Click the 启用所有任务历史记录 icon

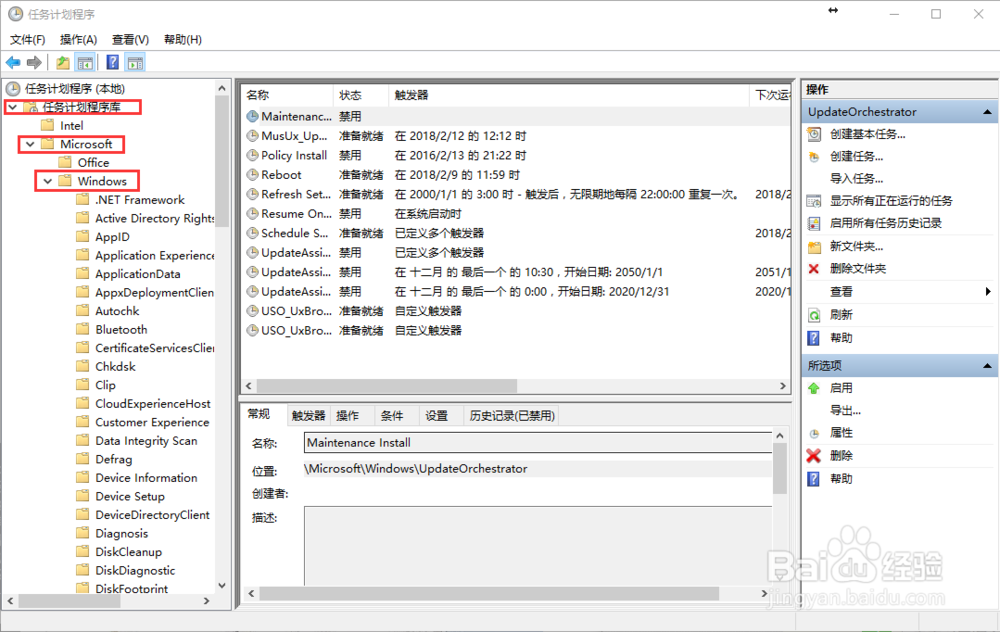(814, 223)
